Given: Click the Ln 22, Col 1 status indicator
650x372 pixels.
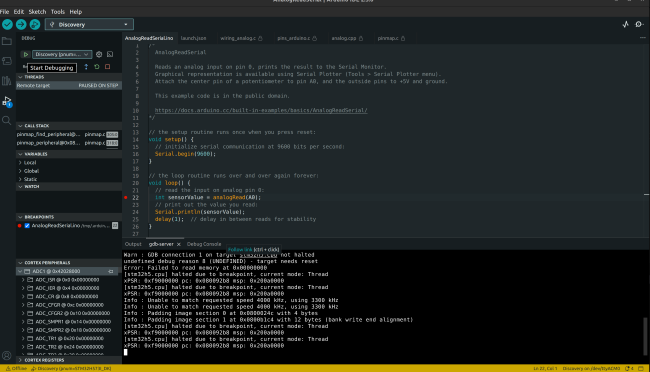Looking at the screenshot, I should pos(545,368).
